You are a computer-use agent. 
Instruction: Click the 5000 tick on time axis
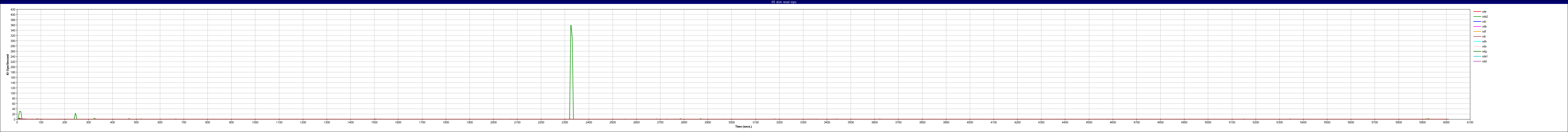[x=1208, y=122]
